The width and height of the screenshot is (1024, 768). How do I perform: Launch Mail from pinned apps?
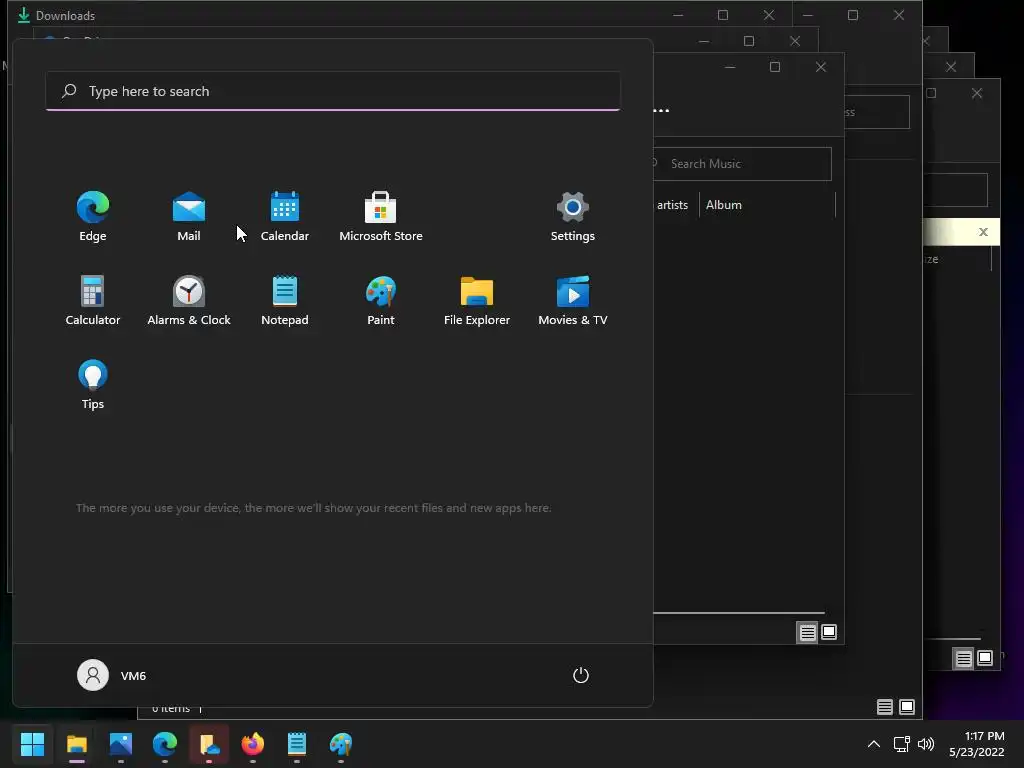coord(189,217)
